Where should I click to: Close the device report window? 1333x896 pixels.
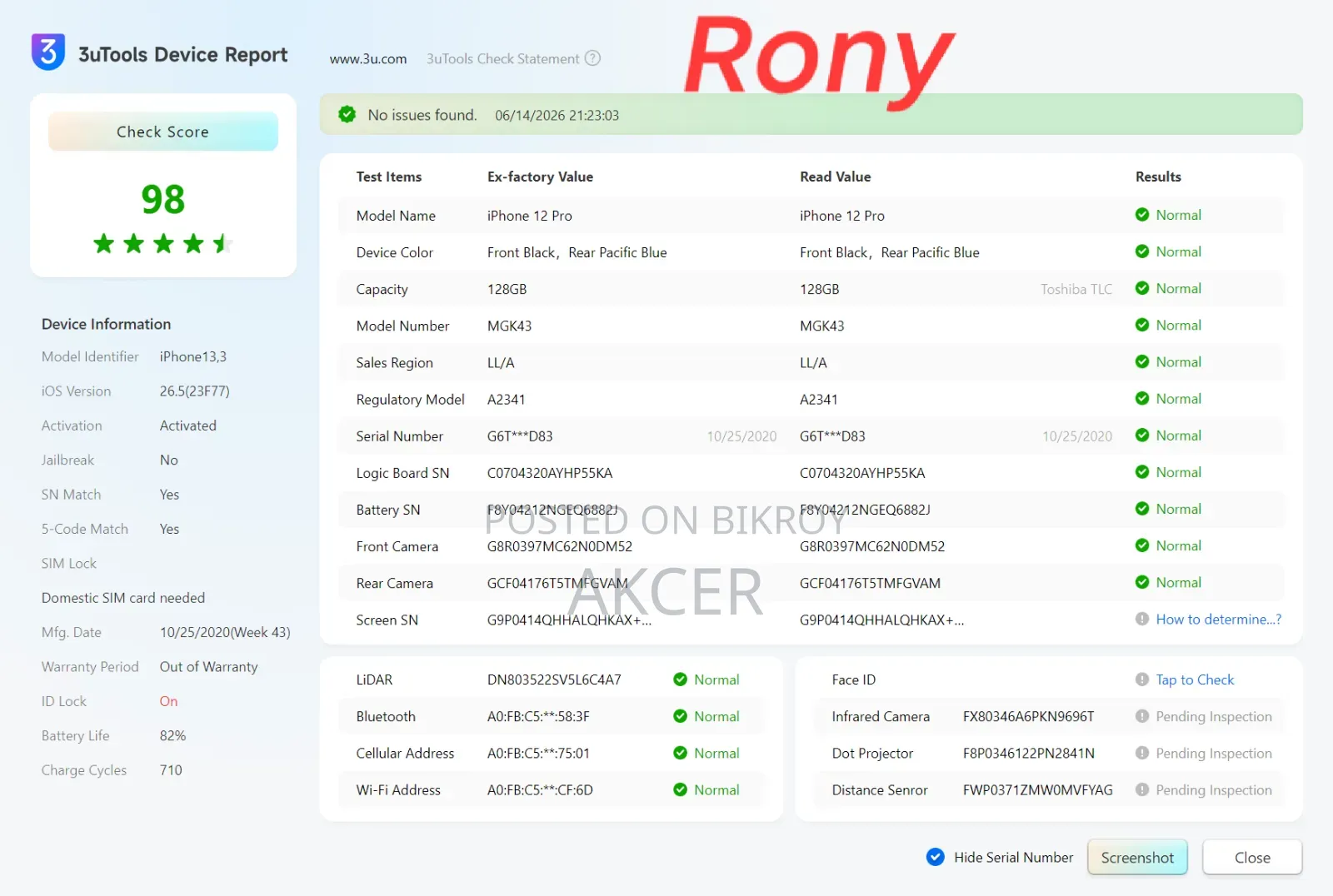1252,857
